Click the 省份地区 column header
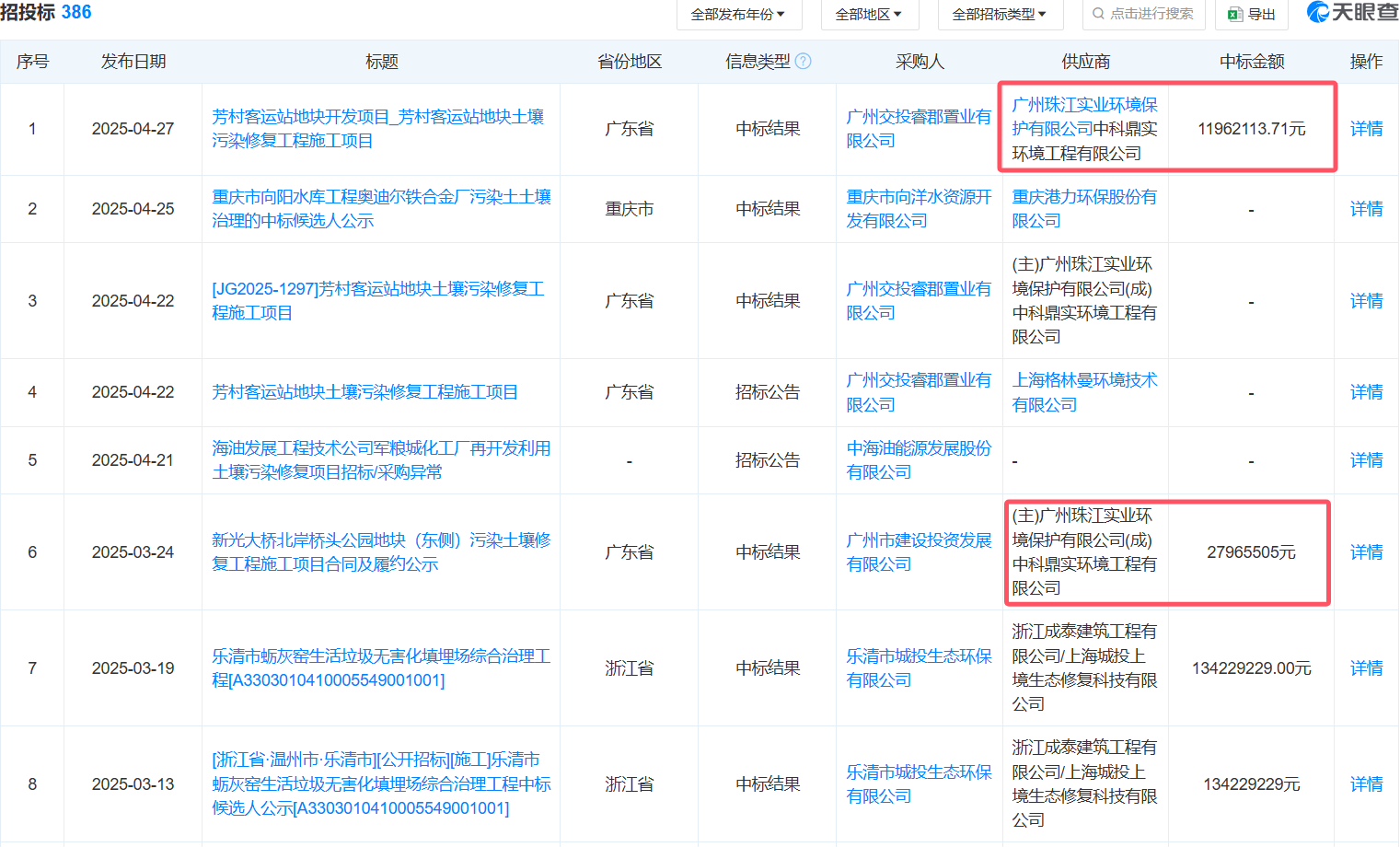1400x847 pixels. pyautogui.click(x=630, y=62)
